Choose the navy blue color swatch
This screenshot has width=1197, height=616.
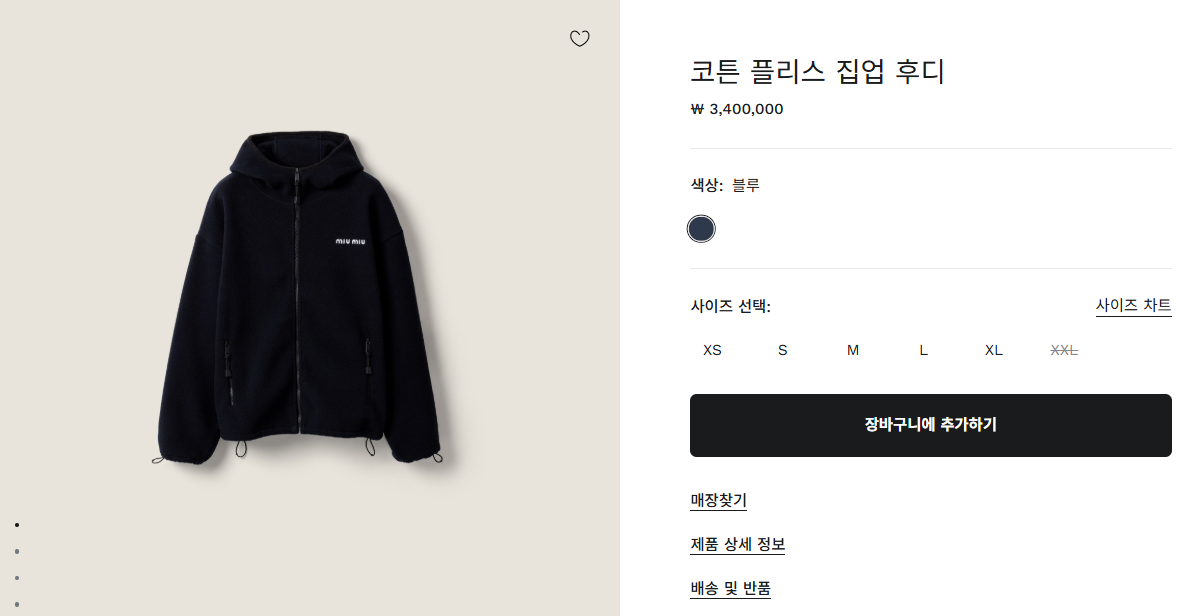(701, 229)
